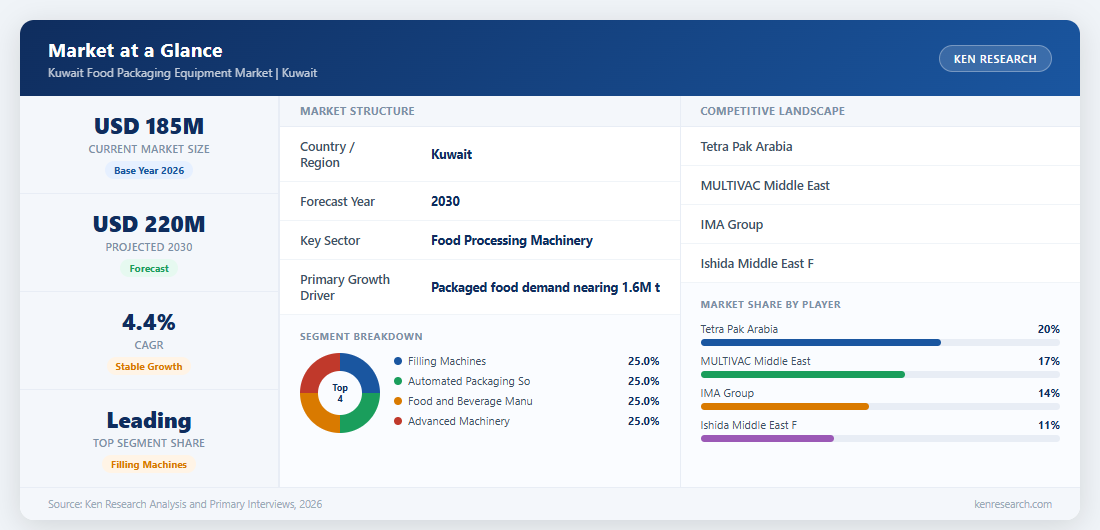Image resolution: width=1100 pixels, height=530 pixels.
Task: Click the Market at a Glance title
Action: [x=135, y=51]
